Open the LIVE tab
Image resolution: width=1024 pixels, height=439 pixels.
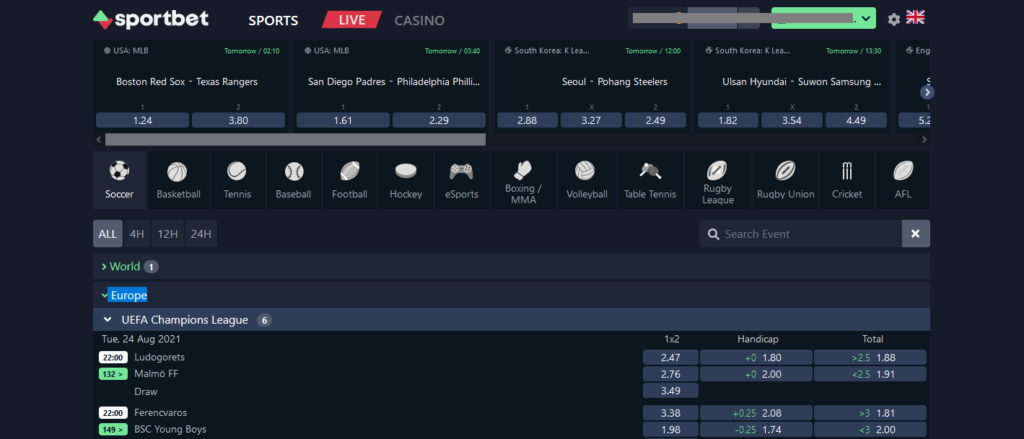pyautogui.click(x=352, y=20)
